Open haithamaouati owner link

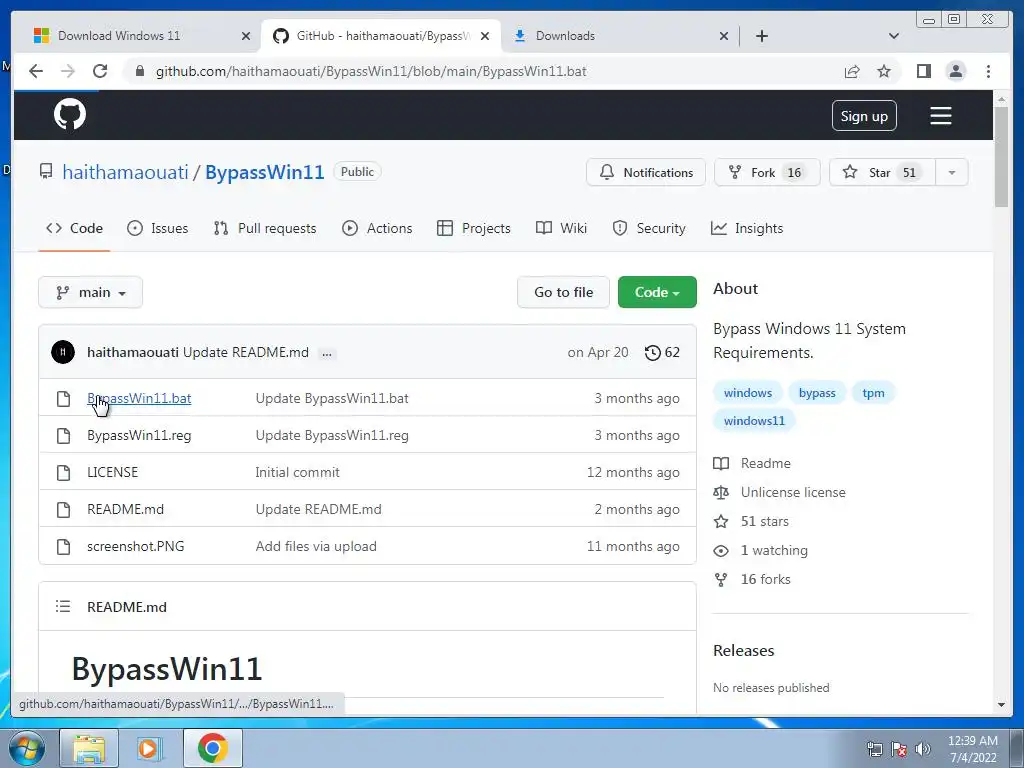125,172
